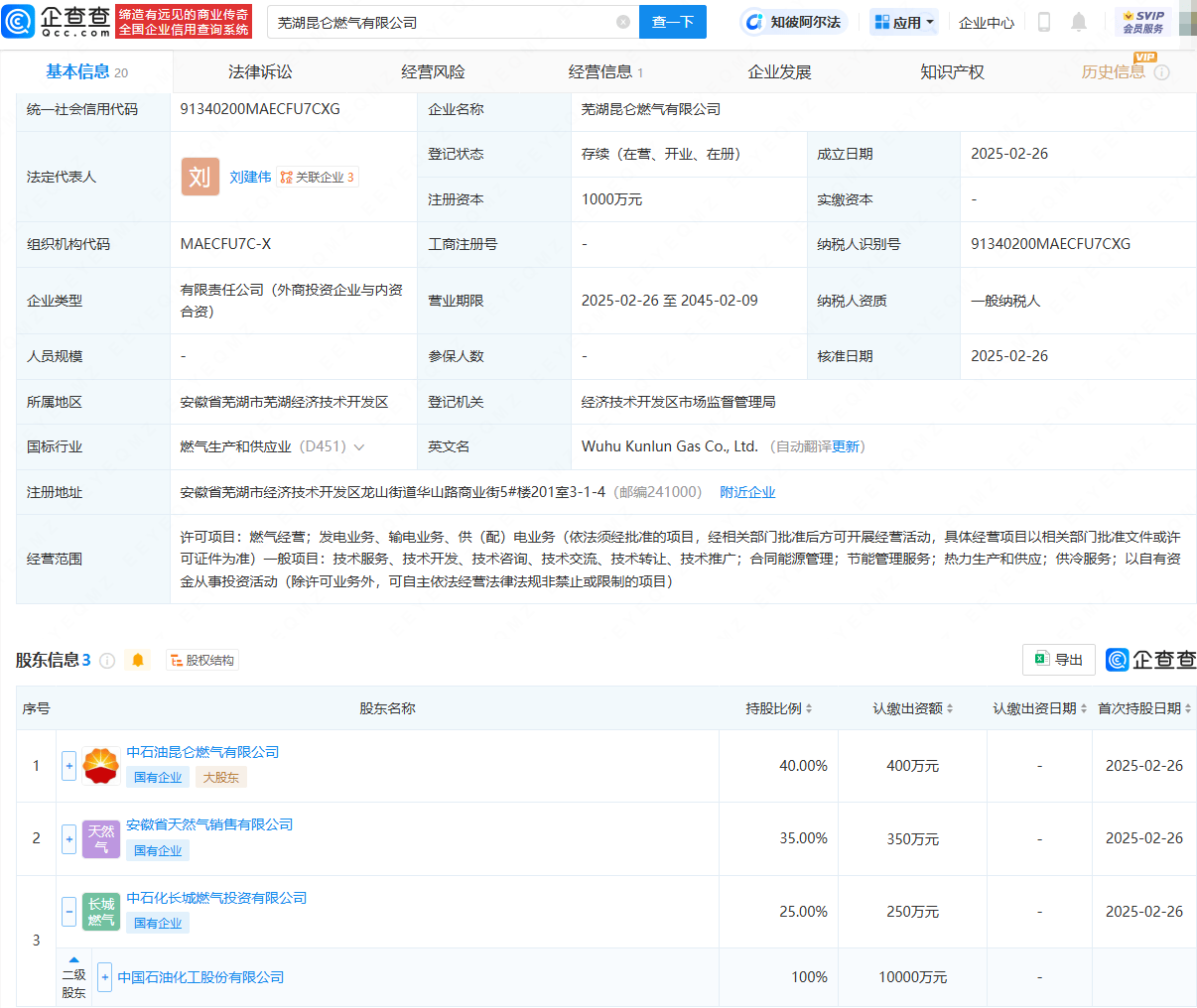This screenshot has height=1008, width=1197.
Task: Open SVIP 会员服务
Action: [1143, 22]
